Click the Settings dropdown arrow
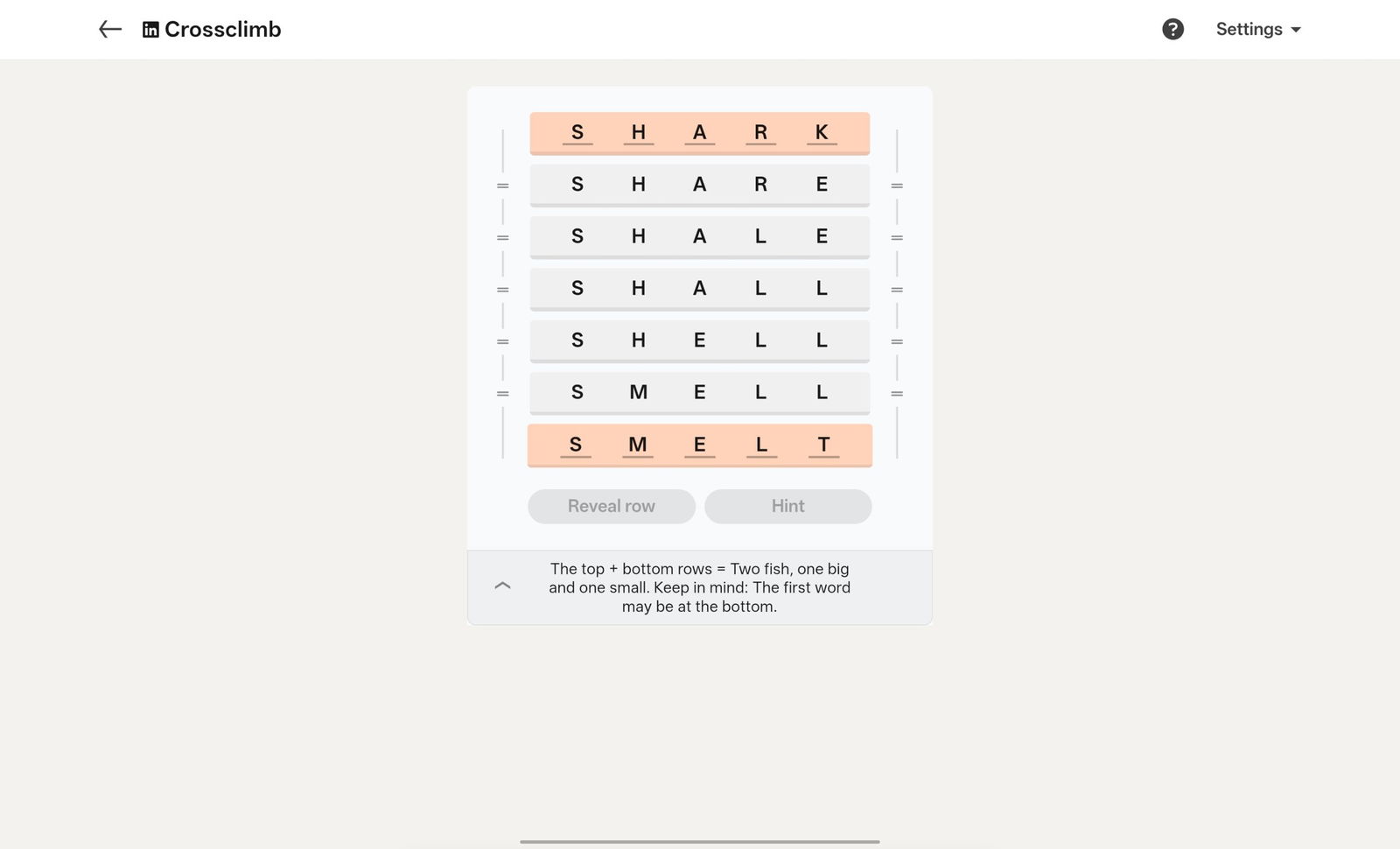 [1296, 30]
